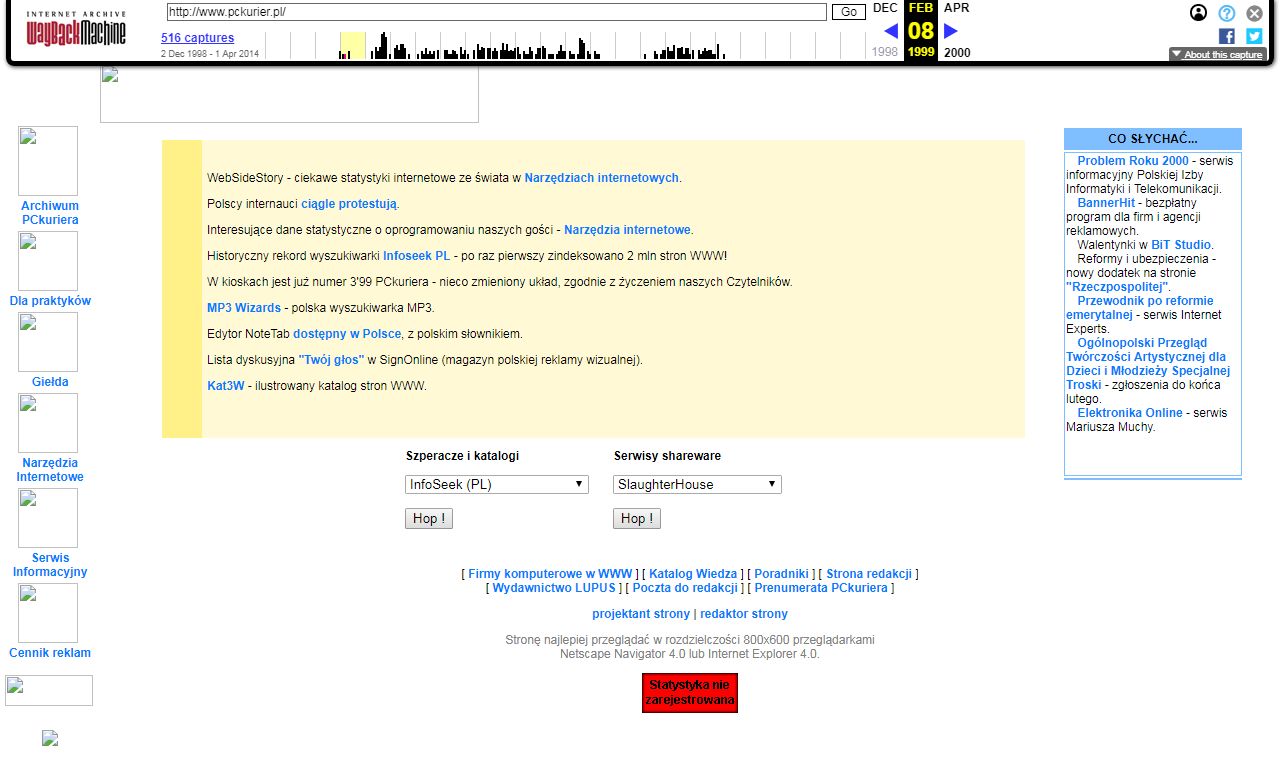Click wide broken image below Cennik reklam
This screenshot has width=1280, height=768.
coord(49,690)
